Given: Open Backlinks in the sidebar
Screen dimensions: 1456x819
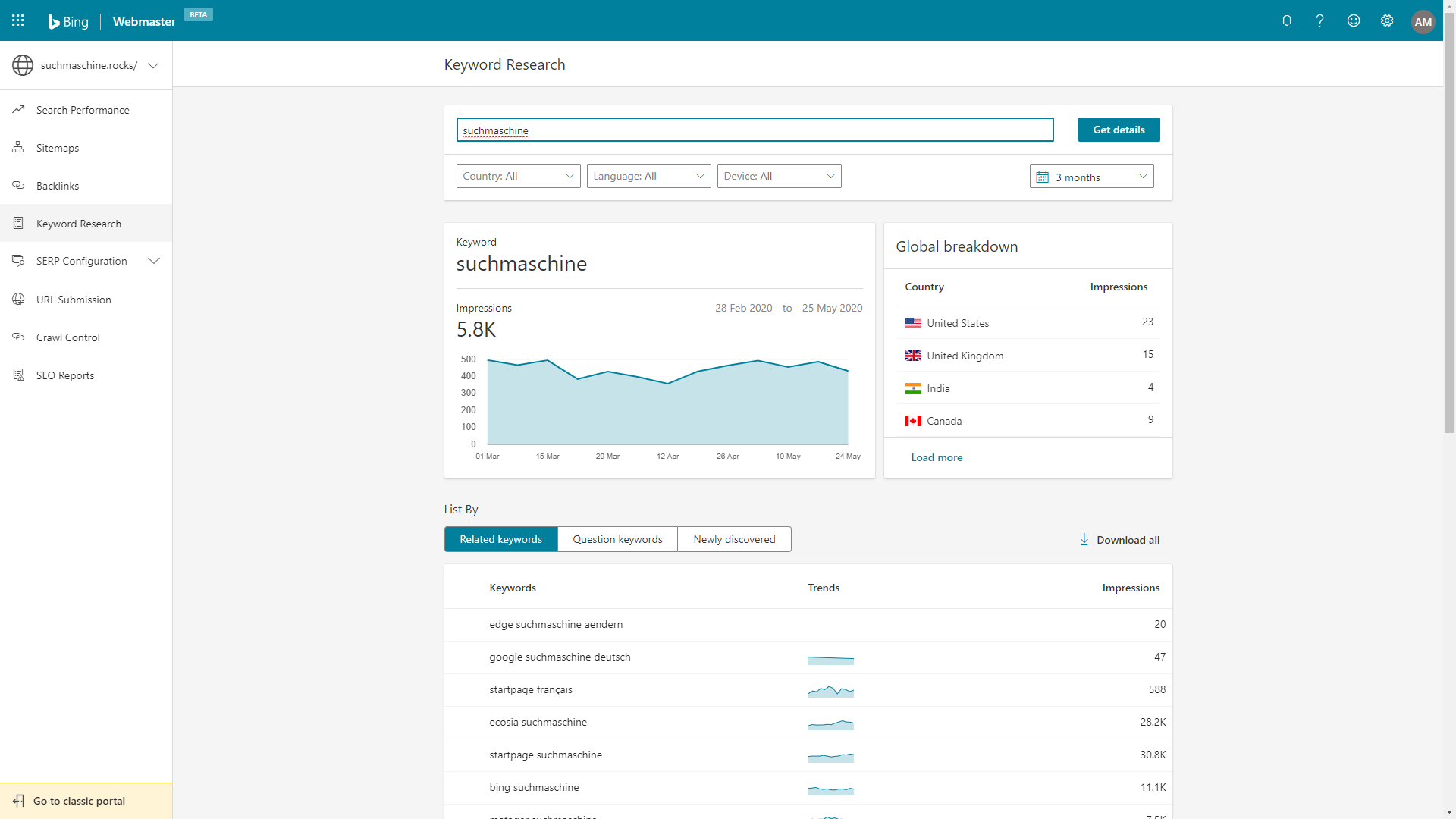Looking at the screenshot, I should click(x=86, y=186).
